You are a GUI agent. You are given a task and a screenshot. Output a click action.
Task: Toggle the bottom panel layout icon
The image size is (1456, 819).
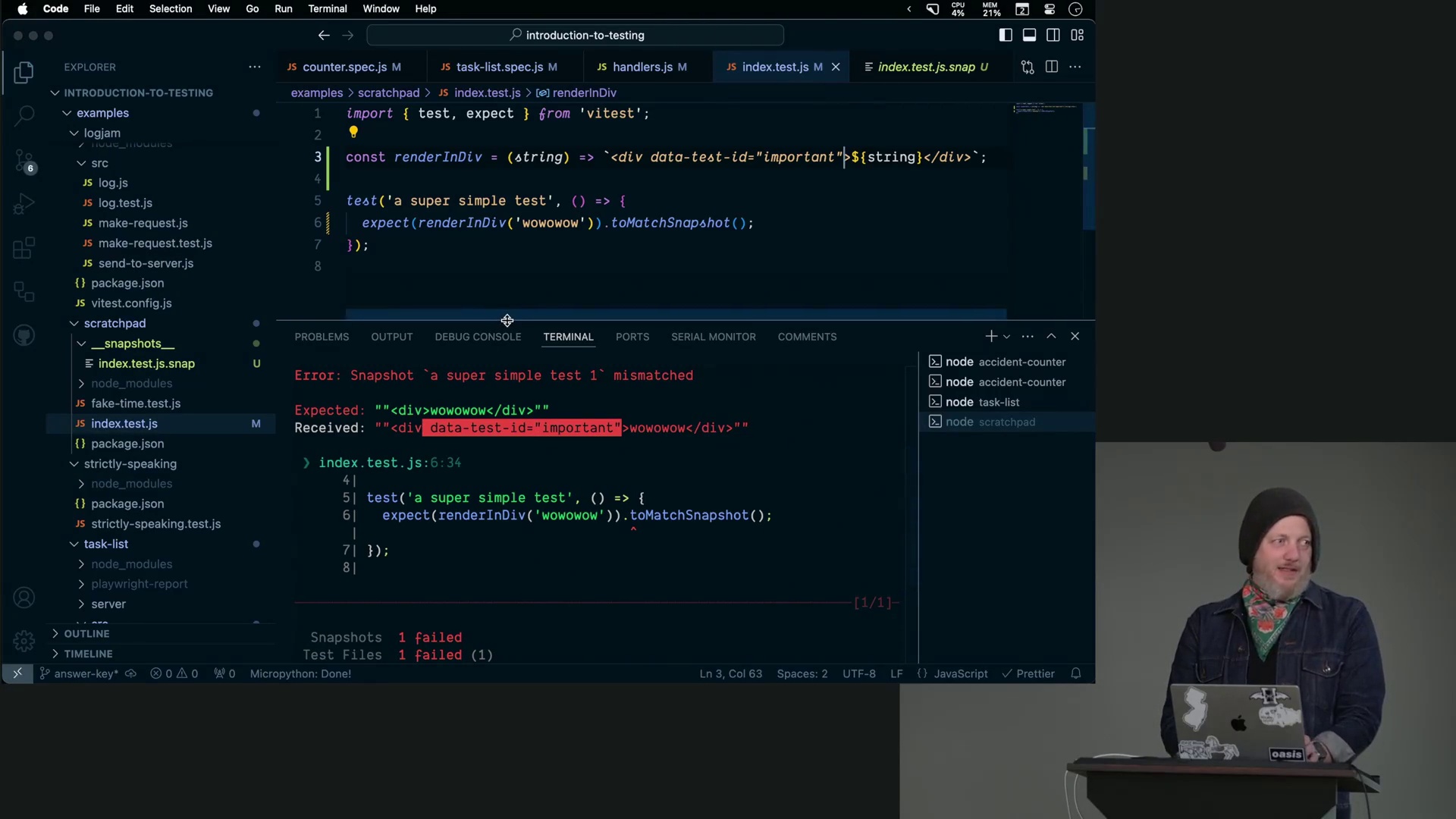[x=1029, y=35]
